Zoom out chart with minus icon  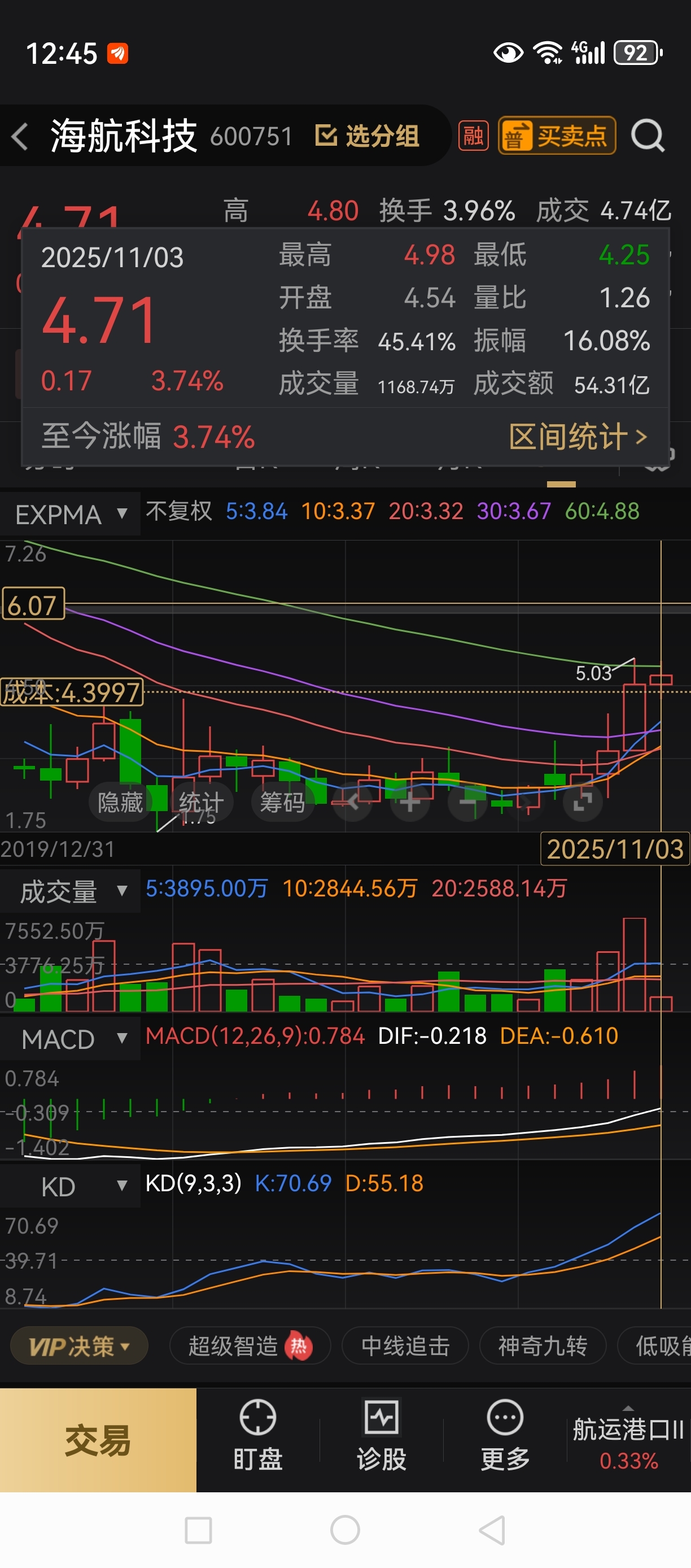pyautogui.click(x=468, y=802)
